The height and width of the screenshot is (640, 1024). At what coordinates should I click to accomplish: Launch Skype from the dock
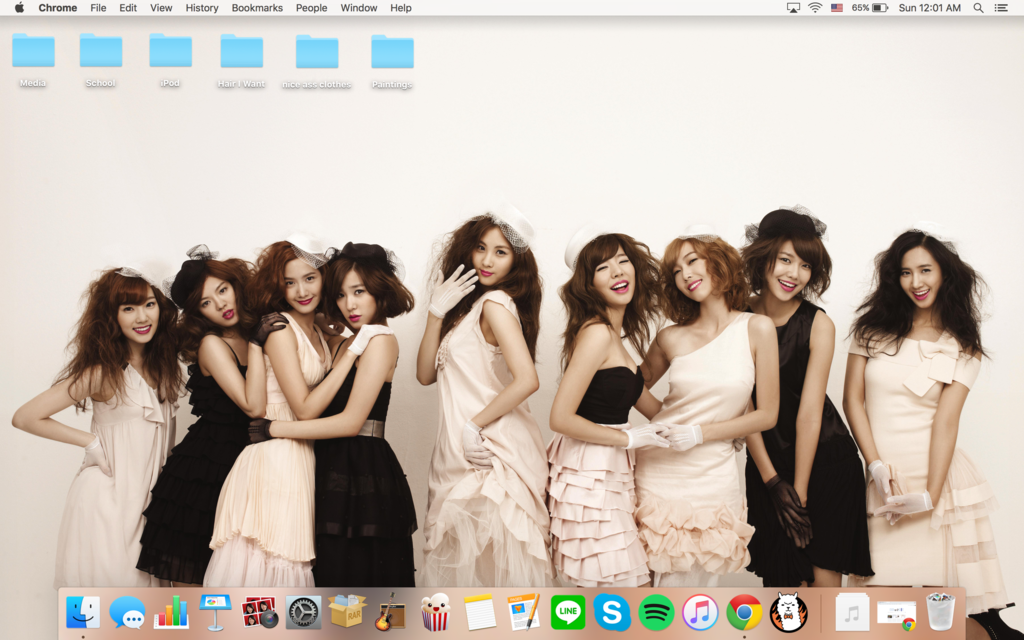612,611
